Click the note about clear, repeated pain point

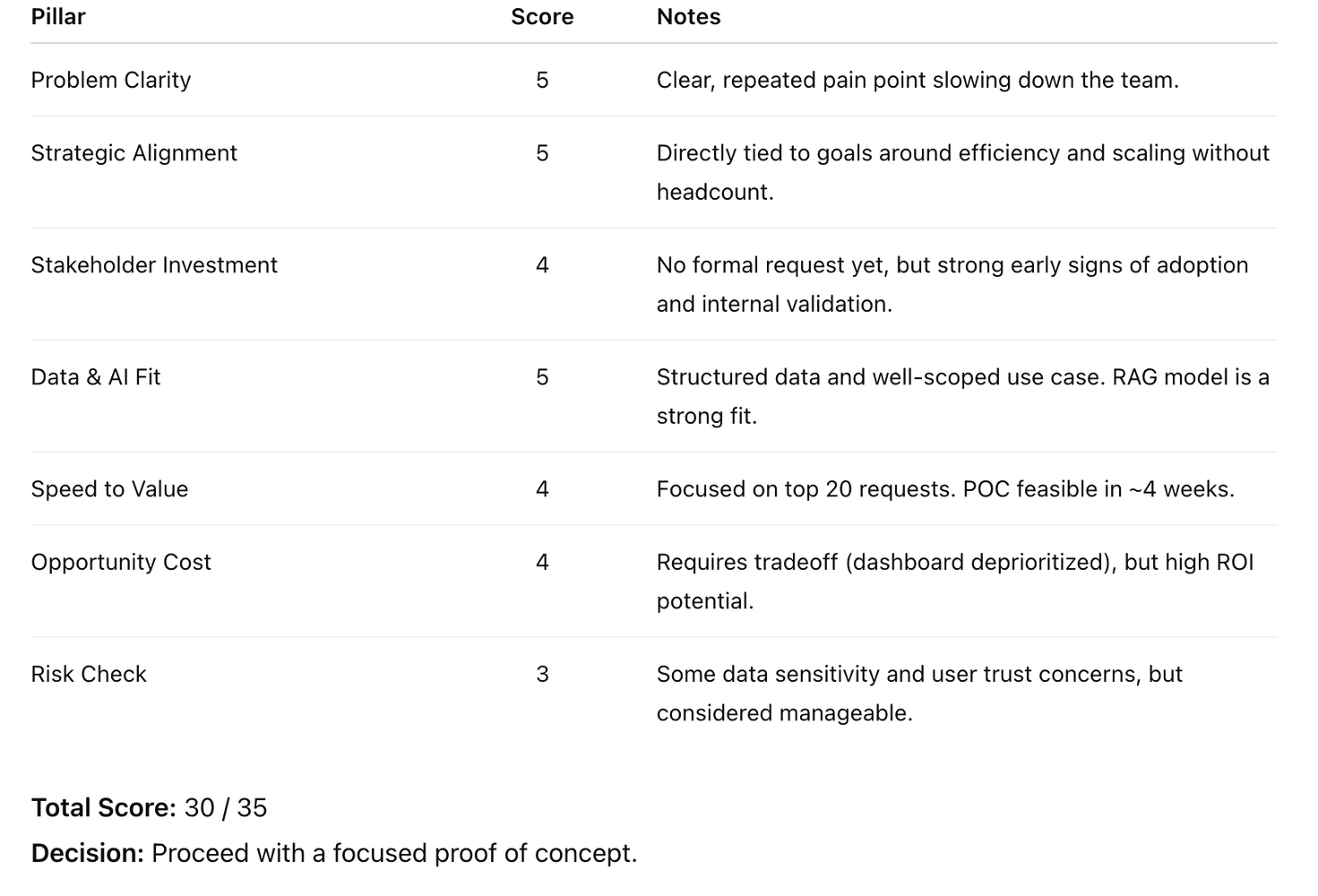[917, 80]
